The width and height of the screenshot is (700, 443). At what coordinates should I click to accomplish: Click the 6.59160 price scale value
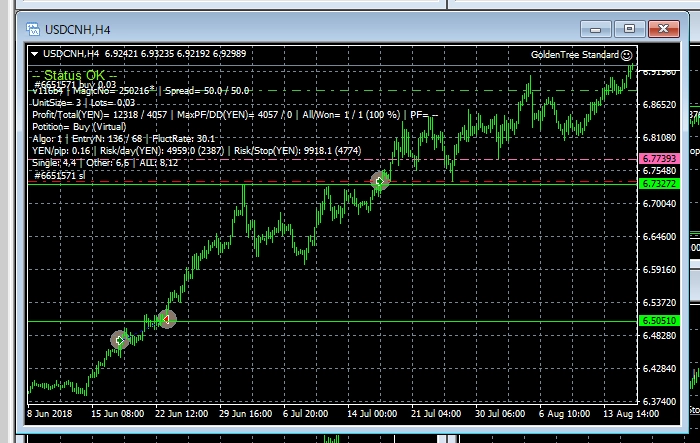tap(659, 269)
